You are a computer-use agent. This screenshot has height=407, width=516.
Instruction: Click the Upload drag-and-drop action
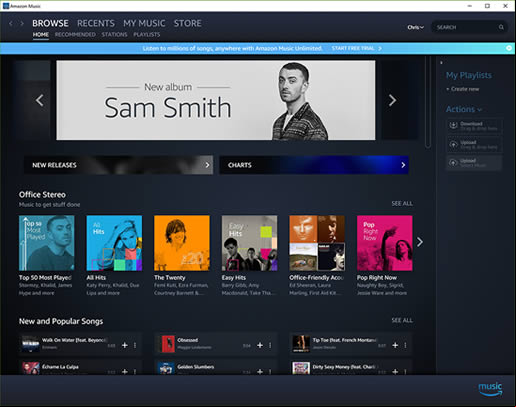coord(474,144)
